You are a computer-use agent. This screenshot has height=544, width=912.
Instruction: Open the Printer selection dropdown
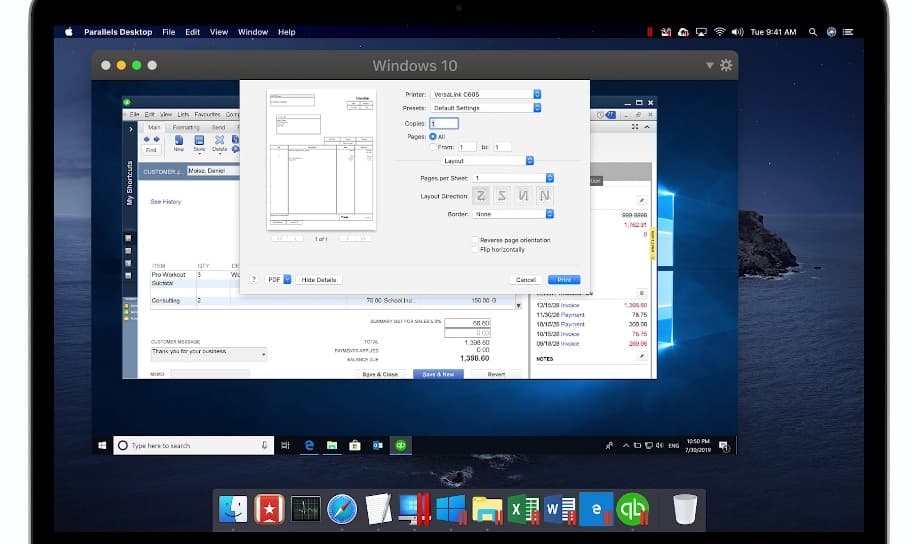point(486,94)
